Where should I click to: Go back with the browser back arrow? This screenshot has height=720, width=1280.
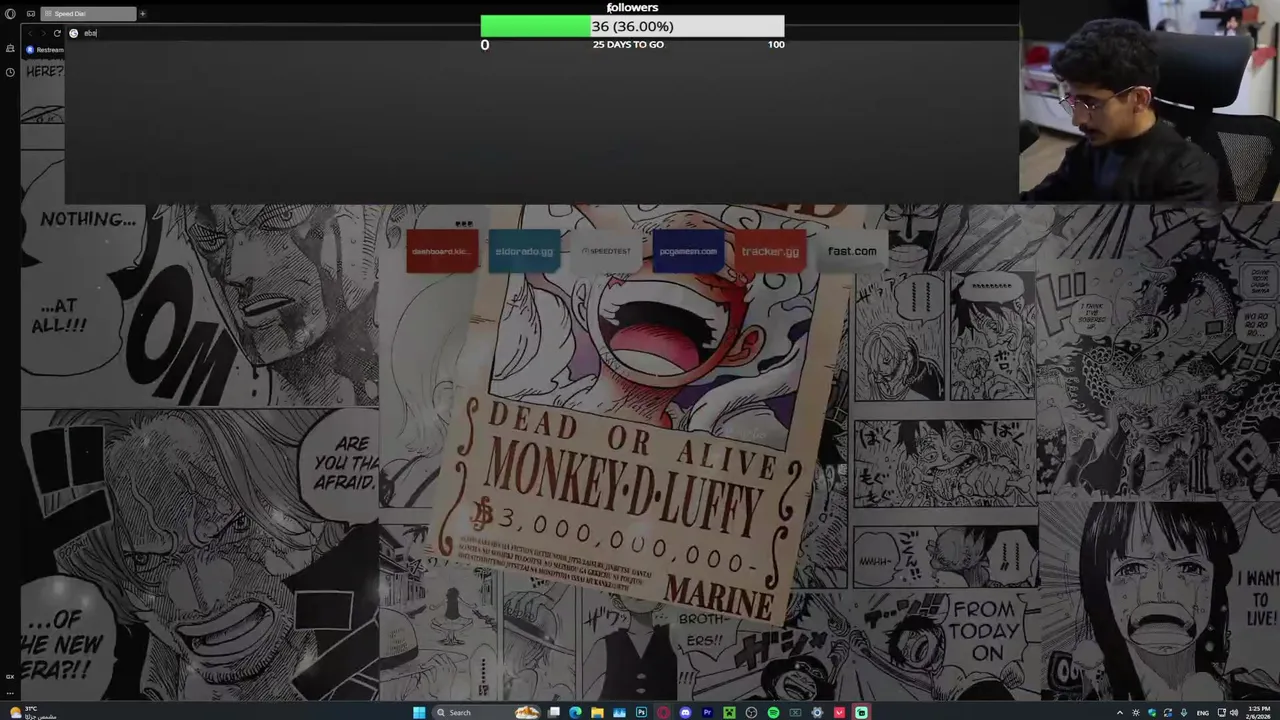(x=29, y=33)
